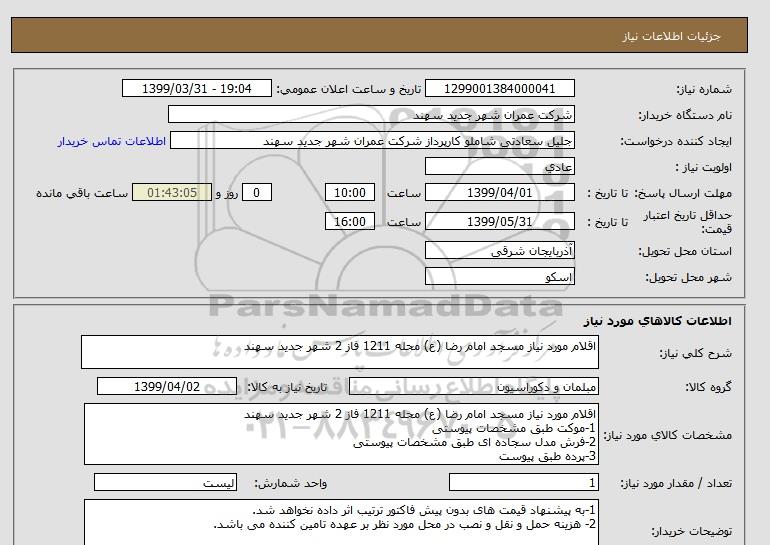Click the line 2-فرش مدل سجاده ای
Image resolution: width=770 pixels, height=545 pixels.
click(474, 442)
